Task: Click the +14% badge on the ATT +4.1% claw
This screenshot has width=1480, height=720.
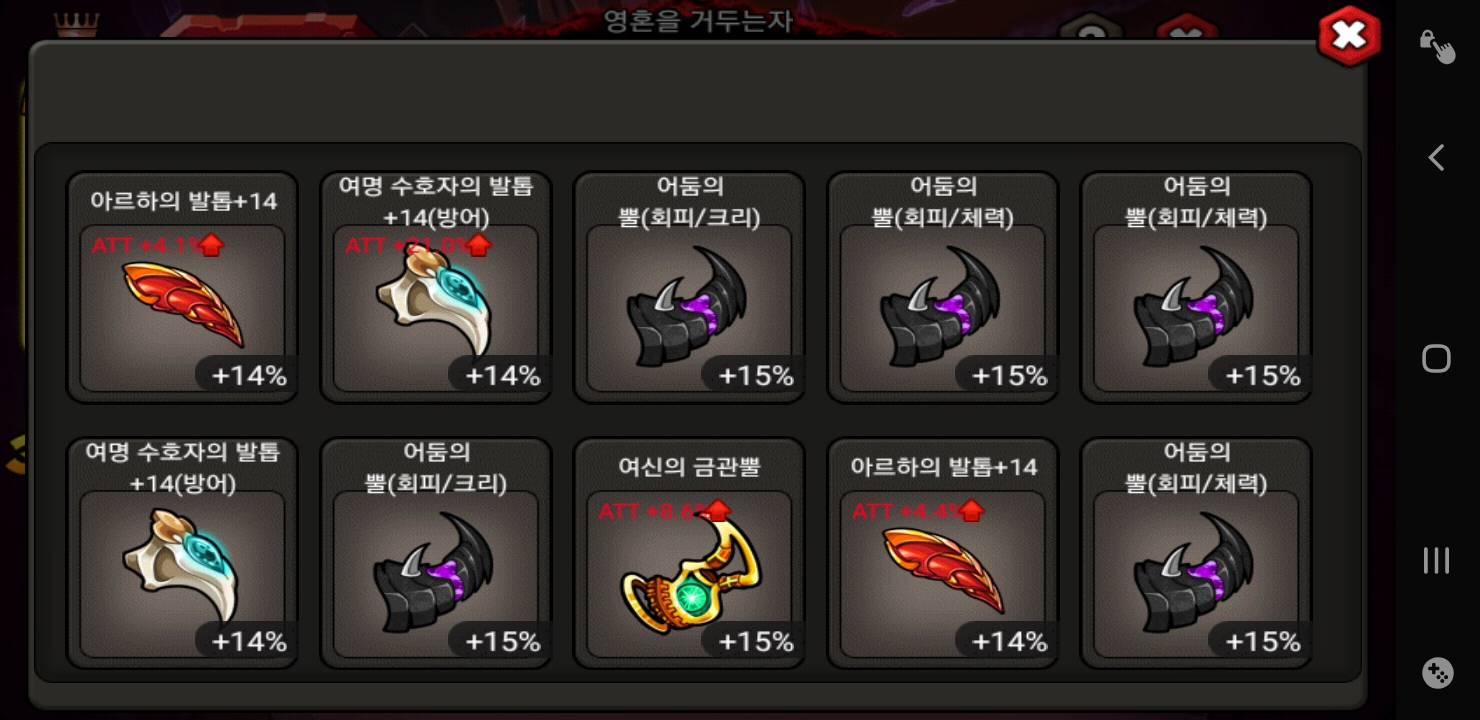Action: tap(249, 376)
